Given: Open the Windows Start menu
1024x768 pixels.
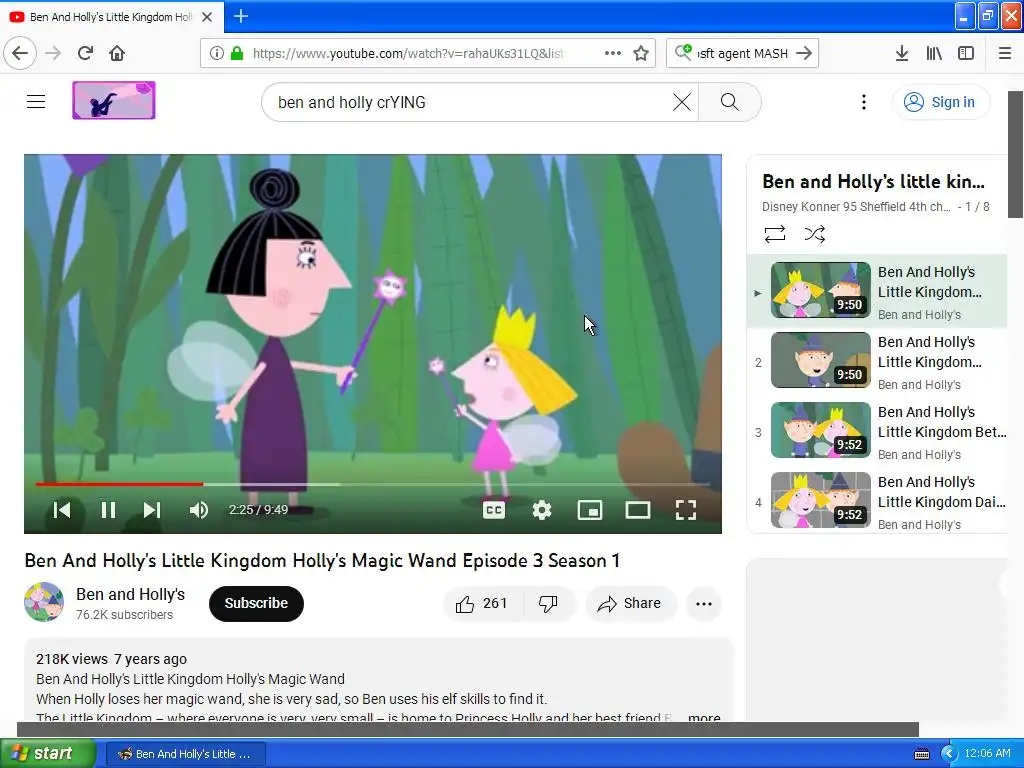Looking at the screenshot, I should [x=46, y=754].
